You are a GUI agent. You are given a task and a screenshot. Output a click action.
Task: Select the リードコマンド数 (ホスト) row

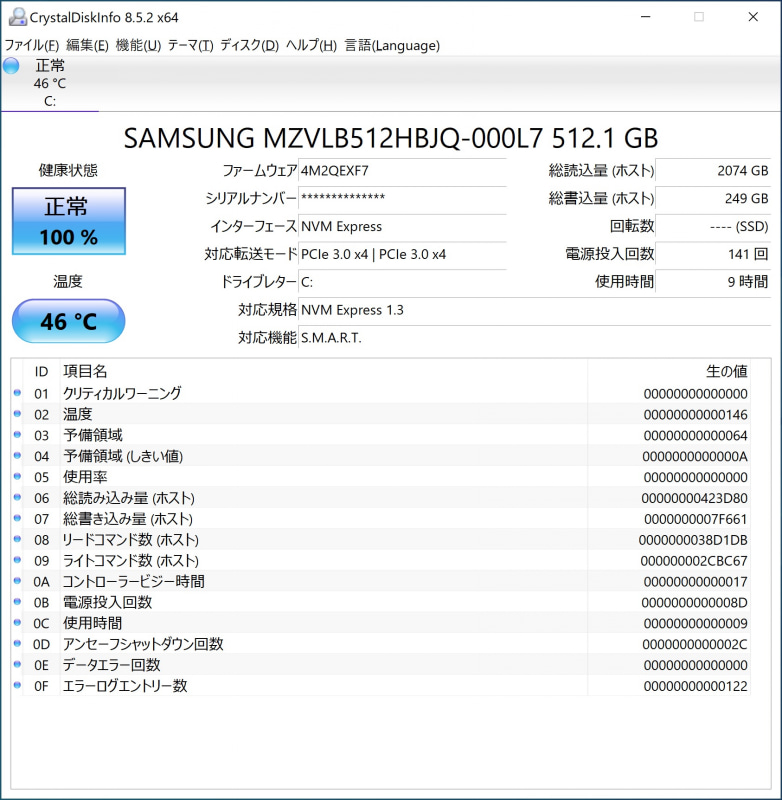381,540
